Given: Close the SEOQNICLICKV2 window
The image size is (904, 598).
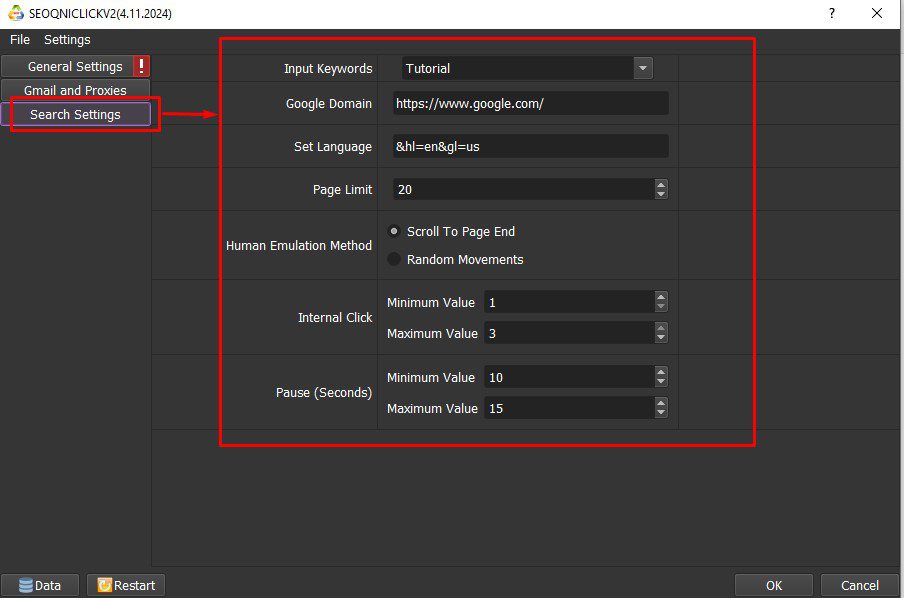Looking at the screenshot, I should click(876, 13).
